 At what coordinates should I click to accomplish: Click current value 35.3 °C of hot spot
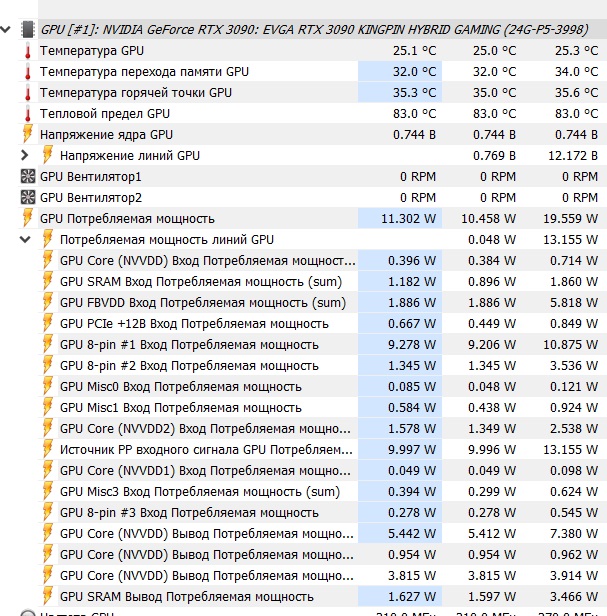point(414,93)
